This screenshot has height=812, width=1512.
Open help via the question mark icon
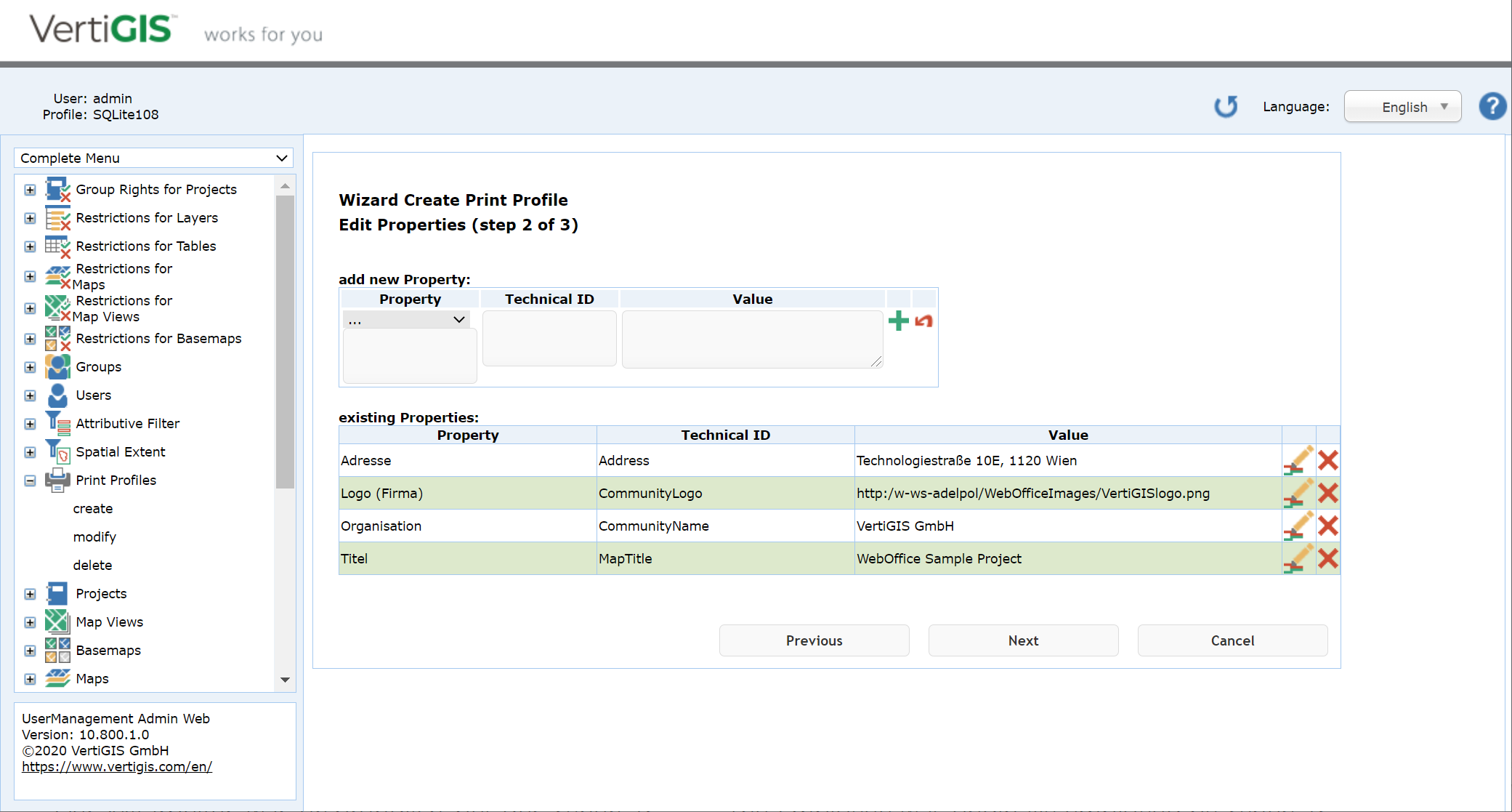tap(1492, 106)
